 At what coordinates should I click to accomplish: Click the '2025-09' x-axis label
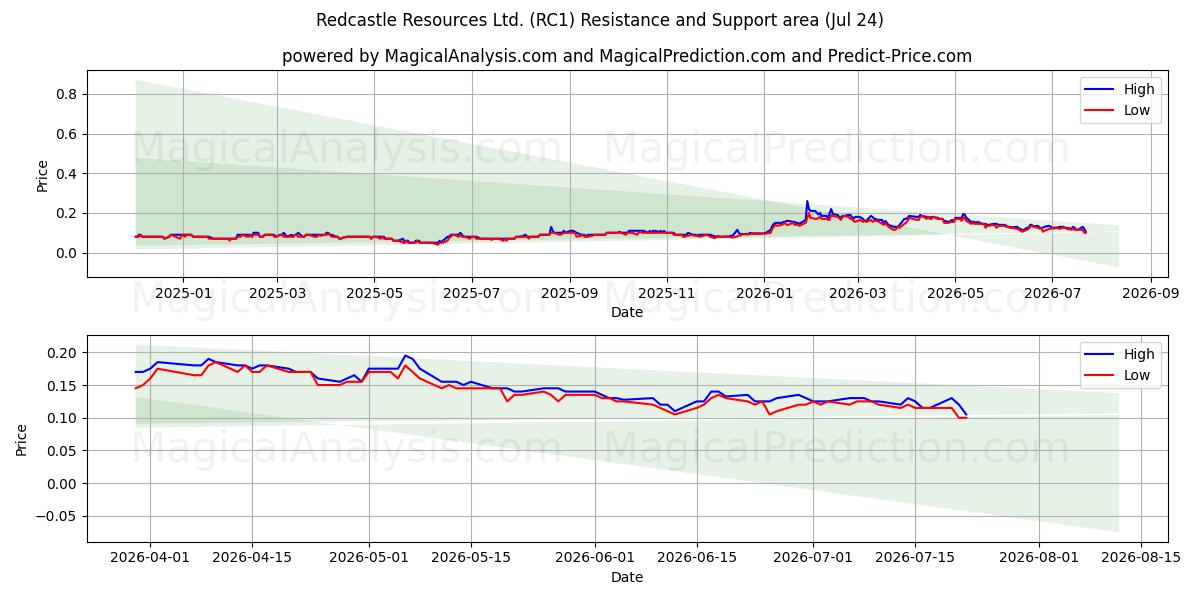pyautogui.click(x=570, y=294)
